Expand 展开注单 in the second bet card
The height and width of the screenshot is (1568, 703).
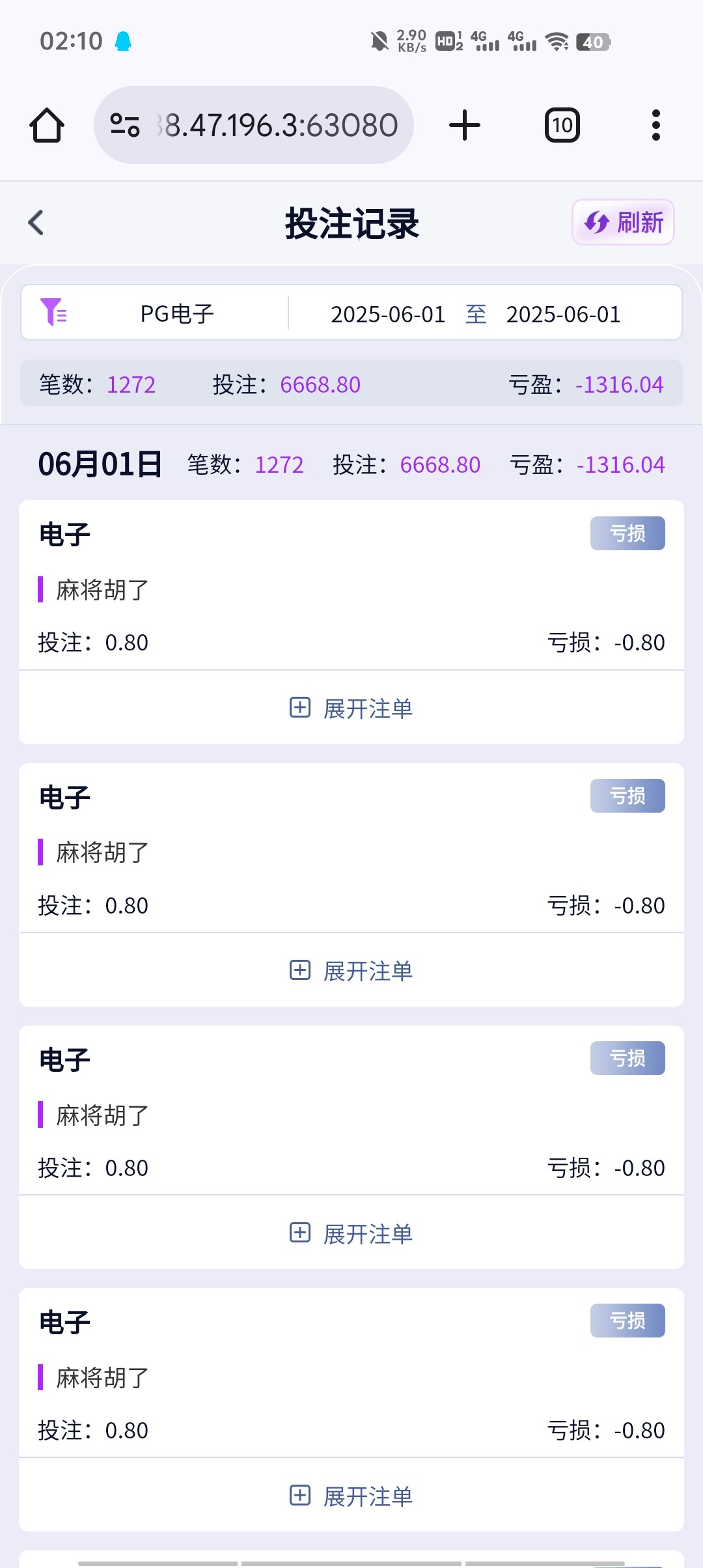pos(351,971)
